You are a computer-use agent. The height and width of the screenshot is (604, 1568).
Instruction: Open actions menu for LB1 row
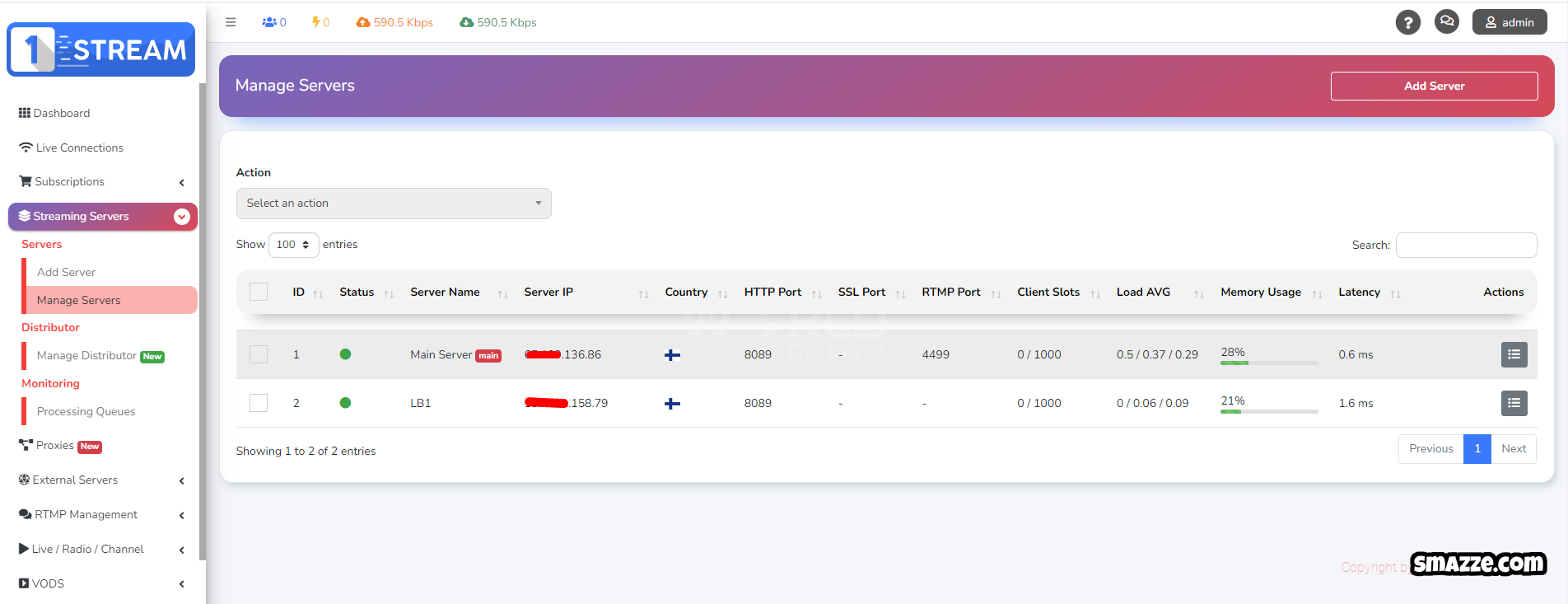pos(1514,403)
